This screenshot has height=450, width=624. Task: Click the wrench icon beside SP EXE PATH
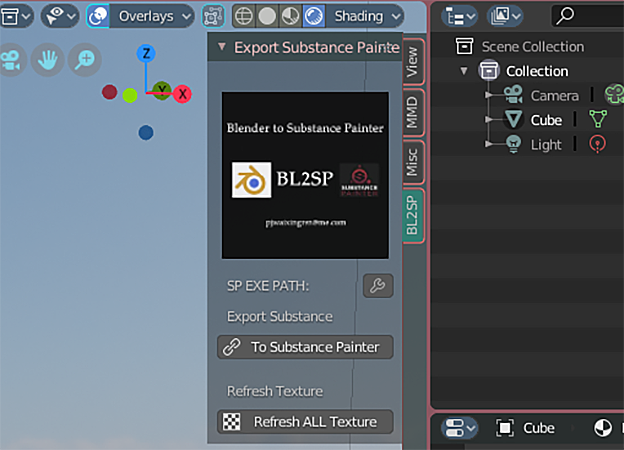tap(377, 286)
